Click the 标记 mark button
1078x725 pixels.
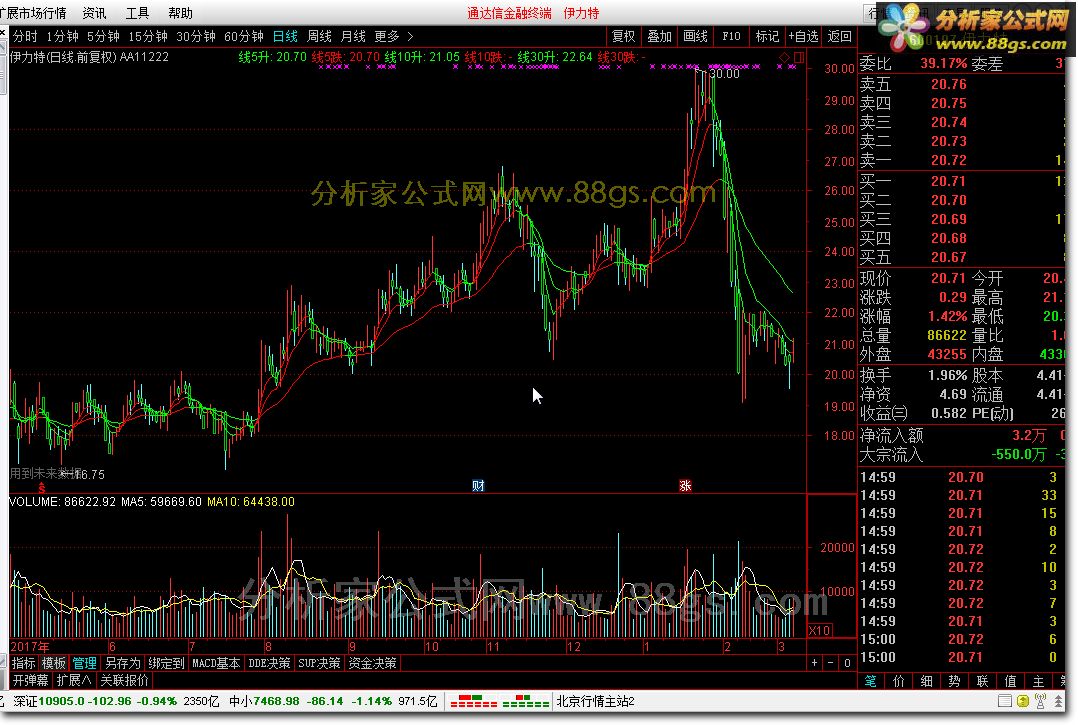(x=767, y=36)
